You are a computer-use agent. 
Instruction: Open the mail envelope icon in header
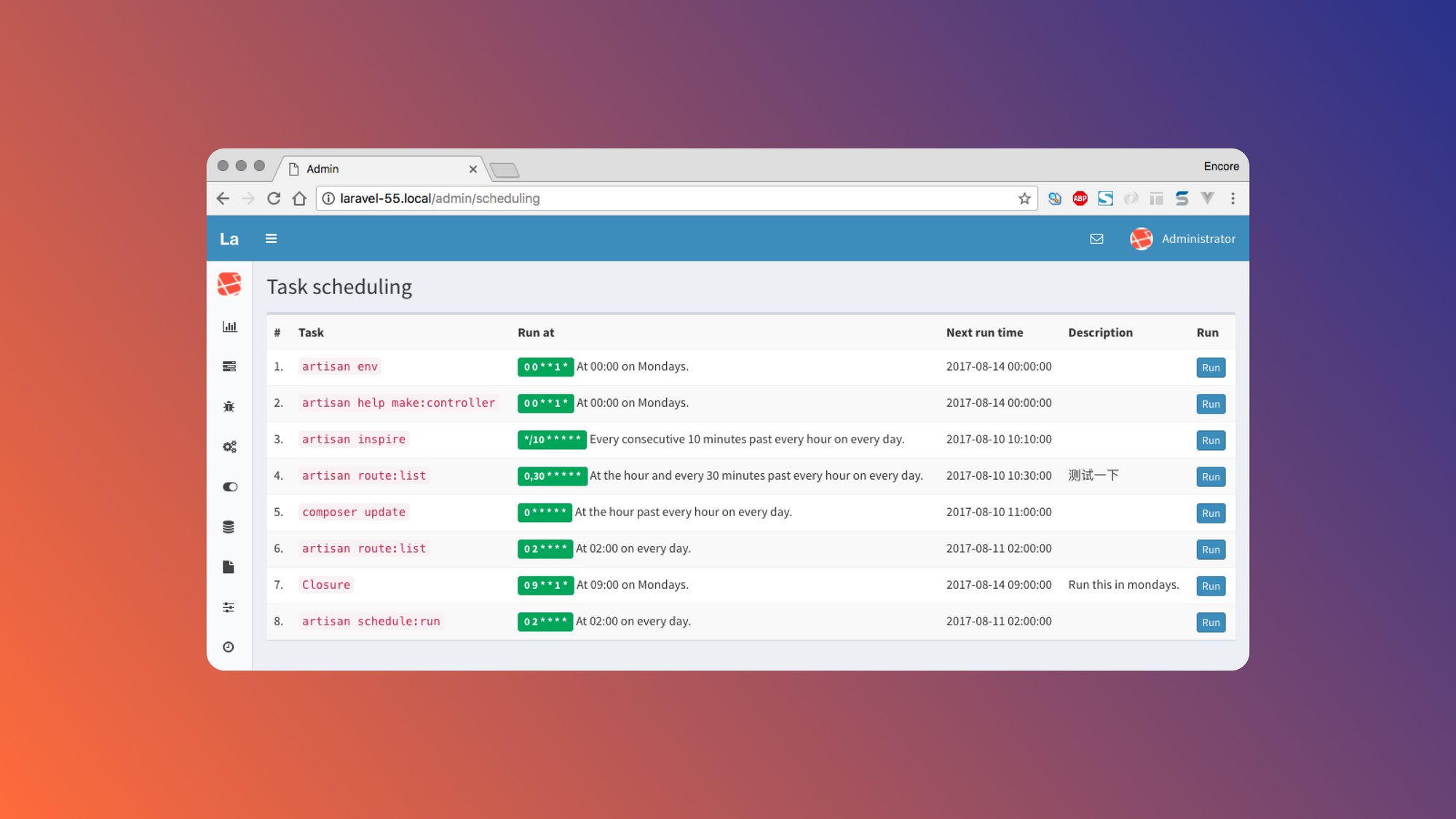click(1096, 239)
